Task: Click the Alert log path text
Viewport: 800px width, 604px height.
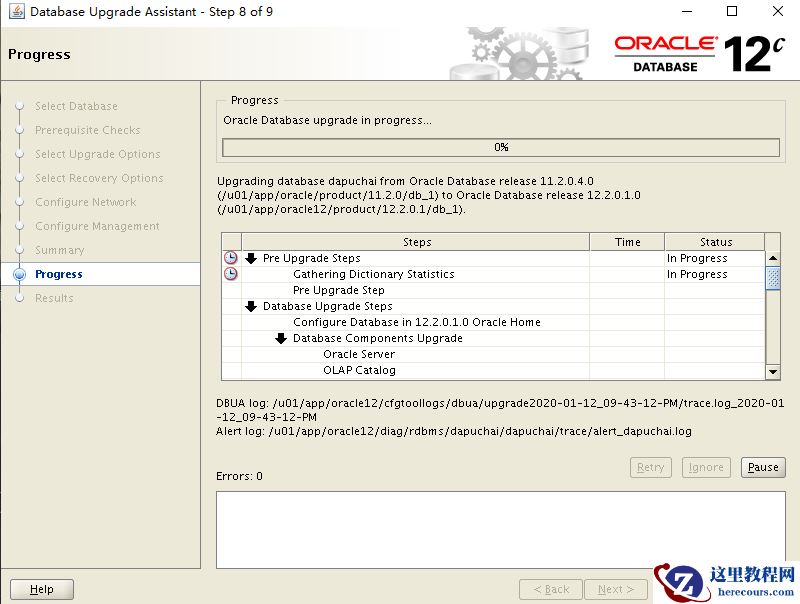Action: pyautogui.click(x=454, y=431)
